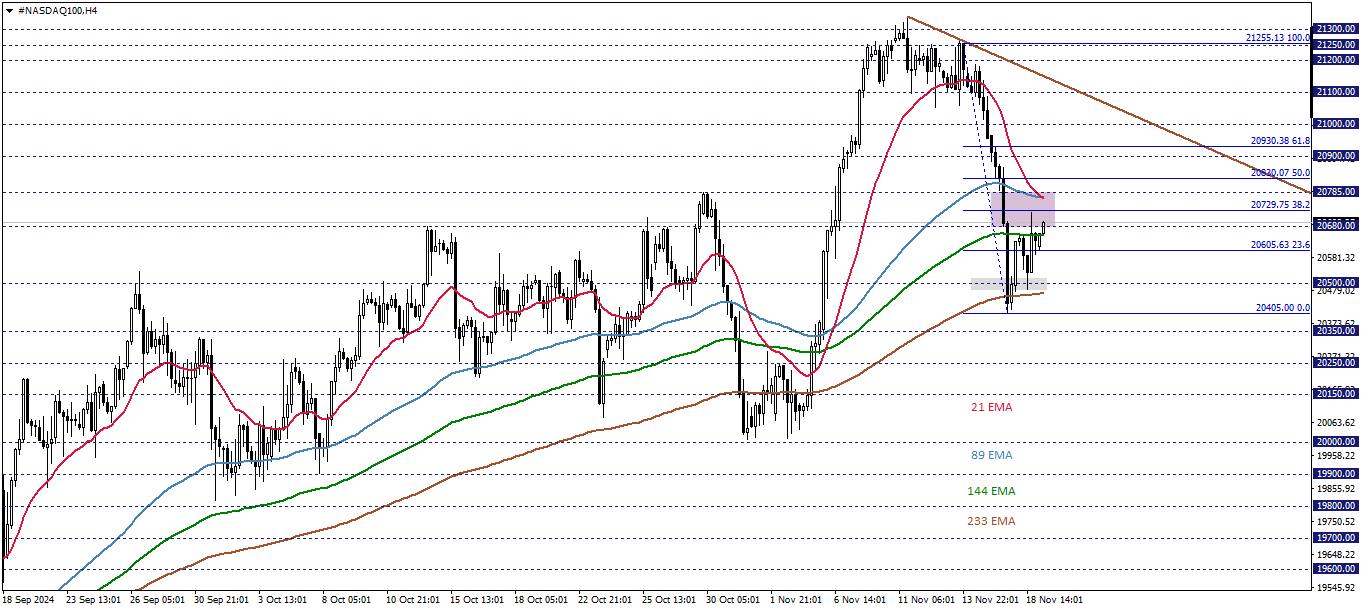1362x611 pixels.
Task: Select the 20405.00 0.0 Fibonacci label
Action: (1283, 308)
